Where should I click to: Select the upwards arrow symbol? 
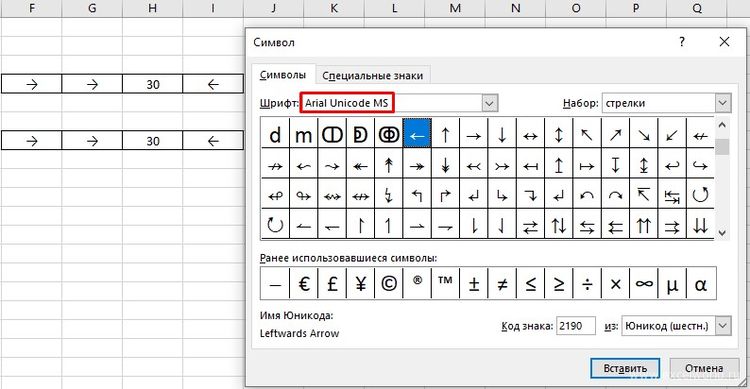point(445,133)
